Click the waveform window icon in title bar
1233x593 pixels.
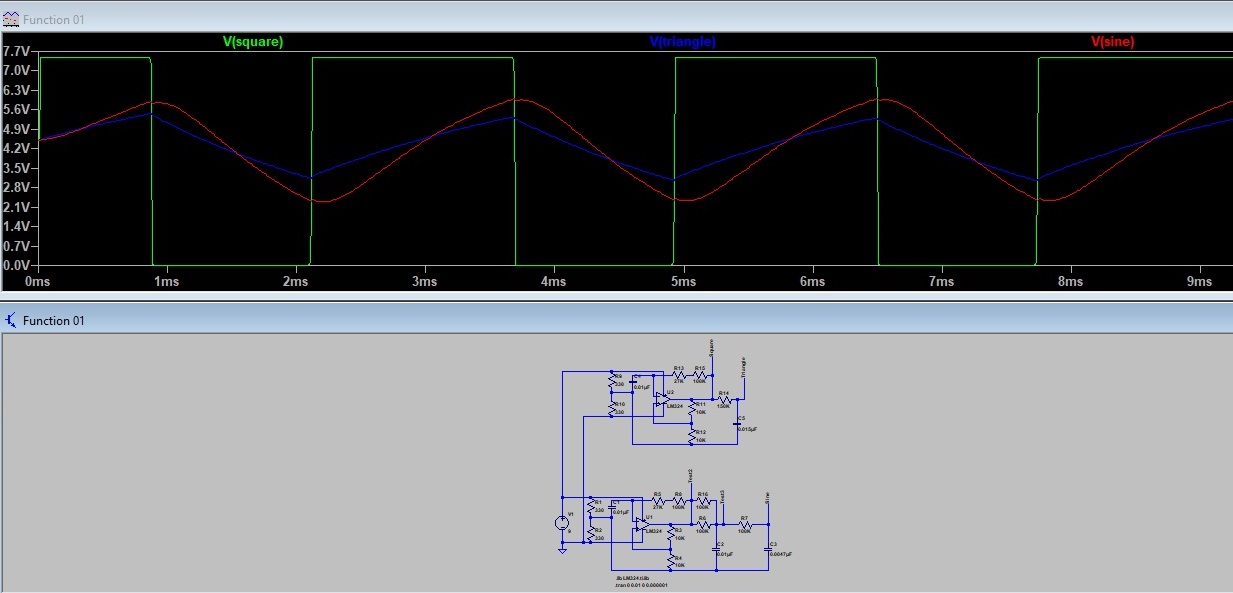(x=11, y=19)
